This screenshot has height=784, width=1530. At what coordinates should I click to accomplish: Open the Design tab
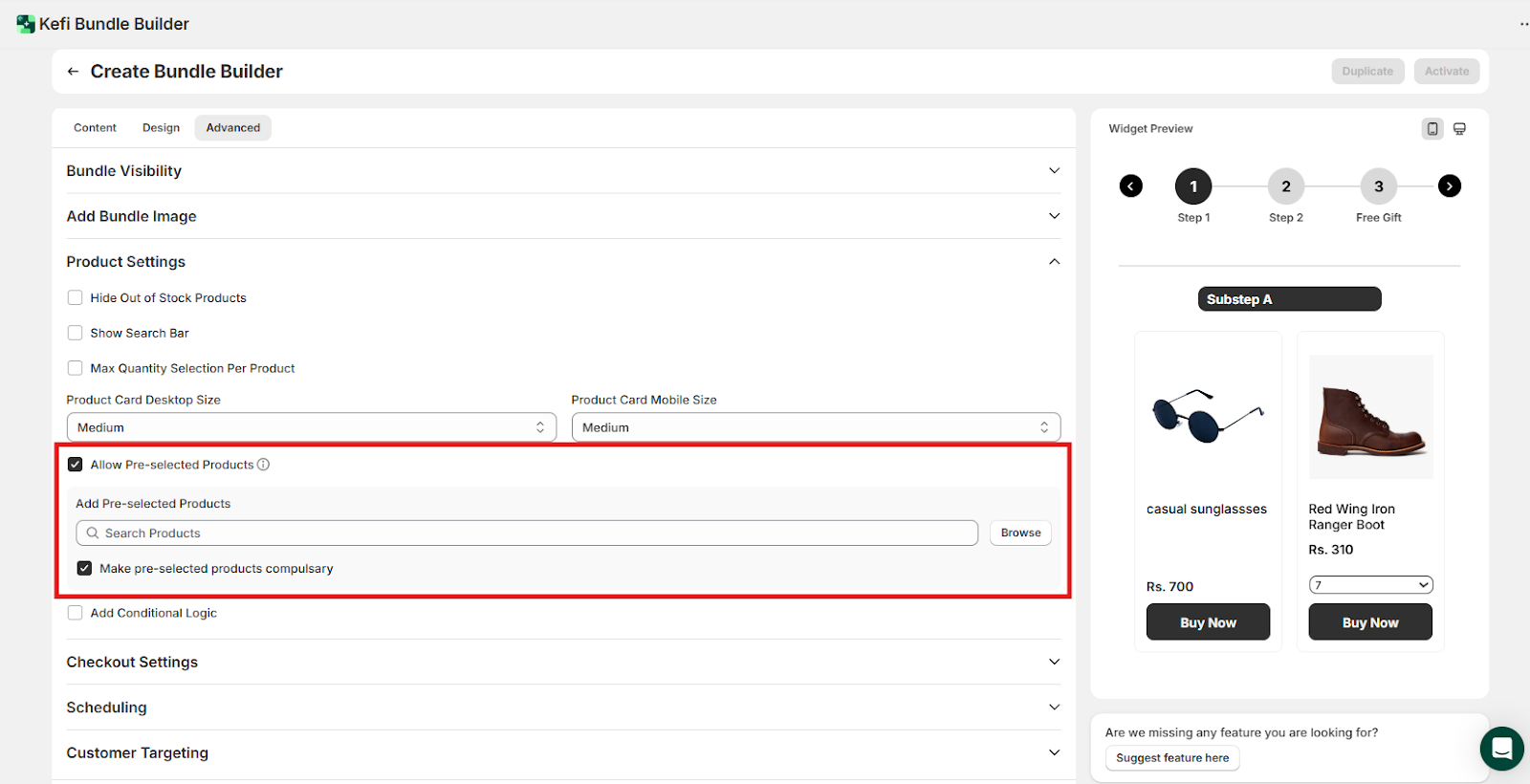click(x=161, y=128)
